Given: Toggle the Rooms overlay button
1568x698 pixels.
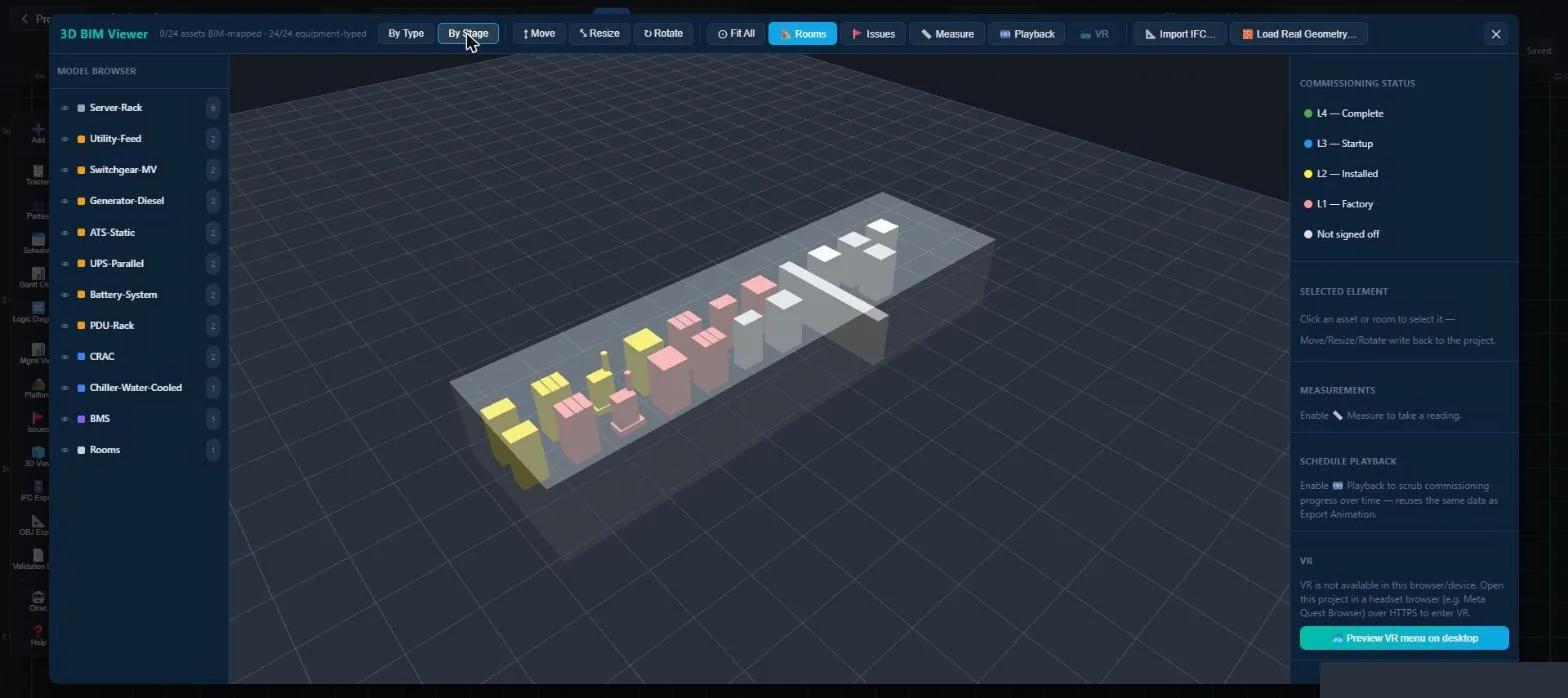Looking at the screenshot, I should (803, 34).
